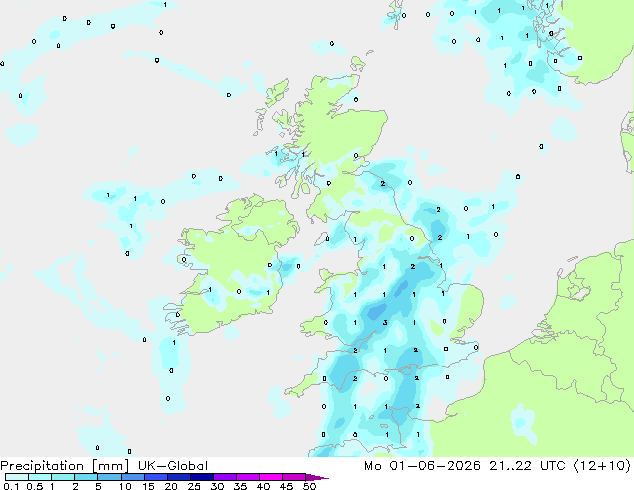634x490 pixels.
Task: Select the 5–10 mm legend color swatch
Action: [109, 477]
